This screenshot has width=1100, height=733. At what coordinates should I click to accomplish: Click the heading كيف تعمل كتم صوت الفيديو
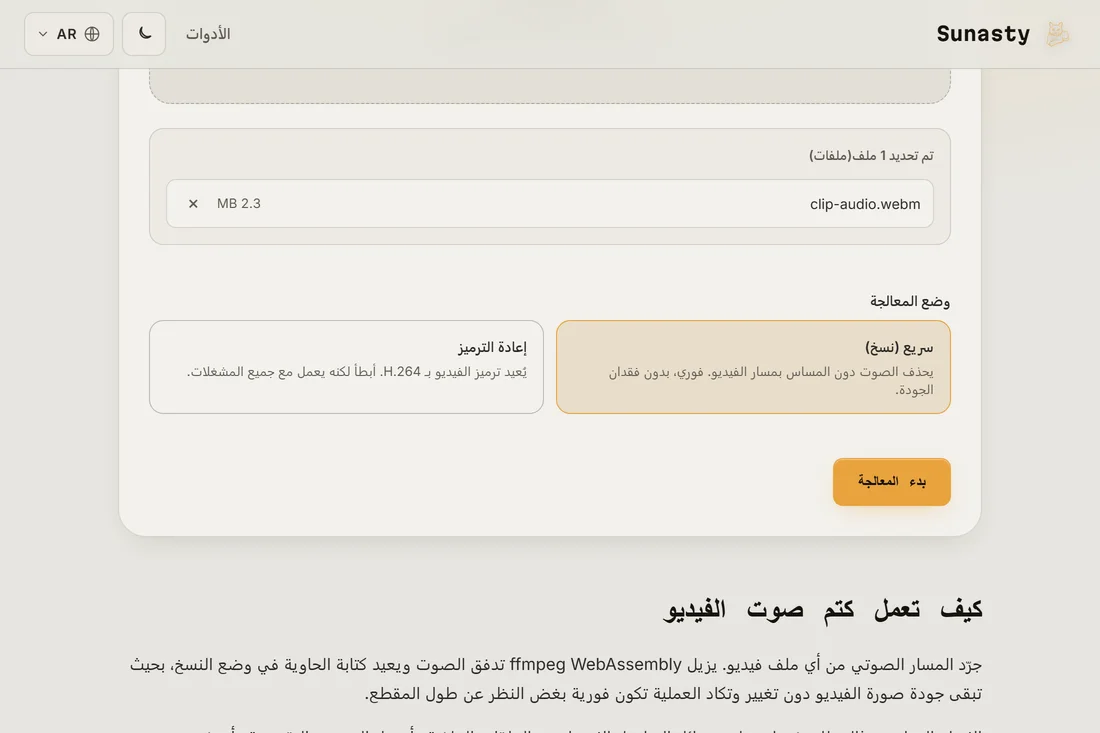click(823, 609)
